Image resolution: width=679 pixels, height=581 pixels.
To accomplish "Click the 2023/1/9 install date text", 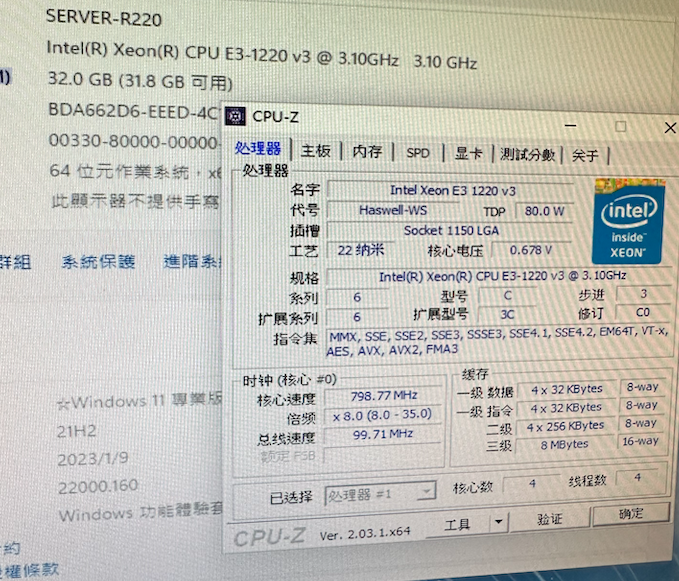I will (93, 459).
